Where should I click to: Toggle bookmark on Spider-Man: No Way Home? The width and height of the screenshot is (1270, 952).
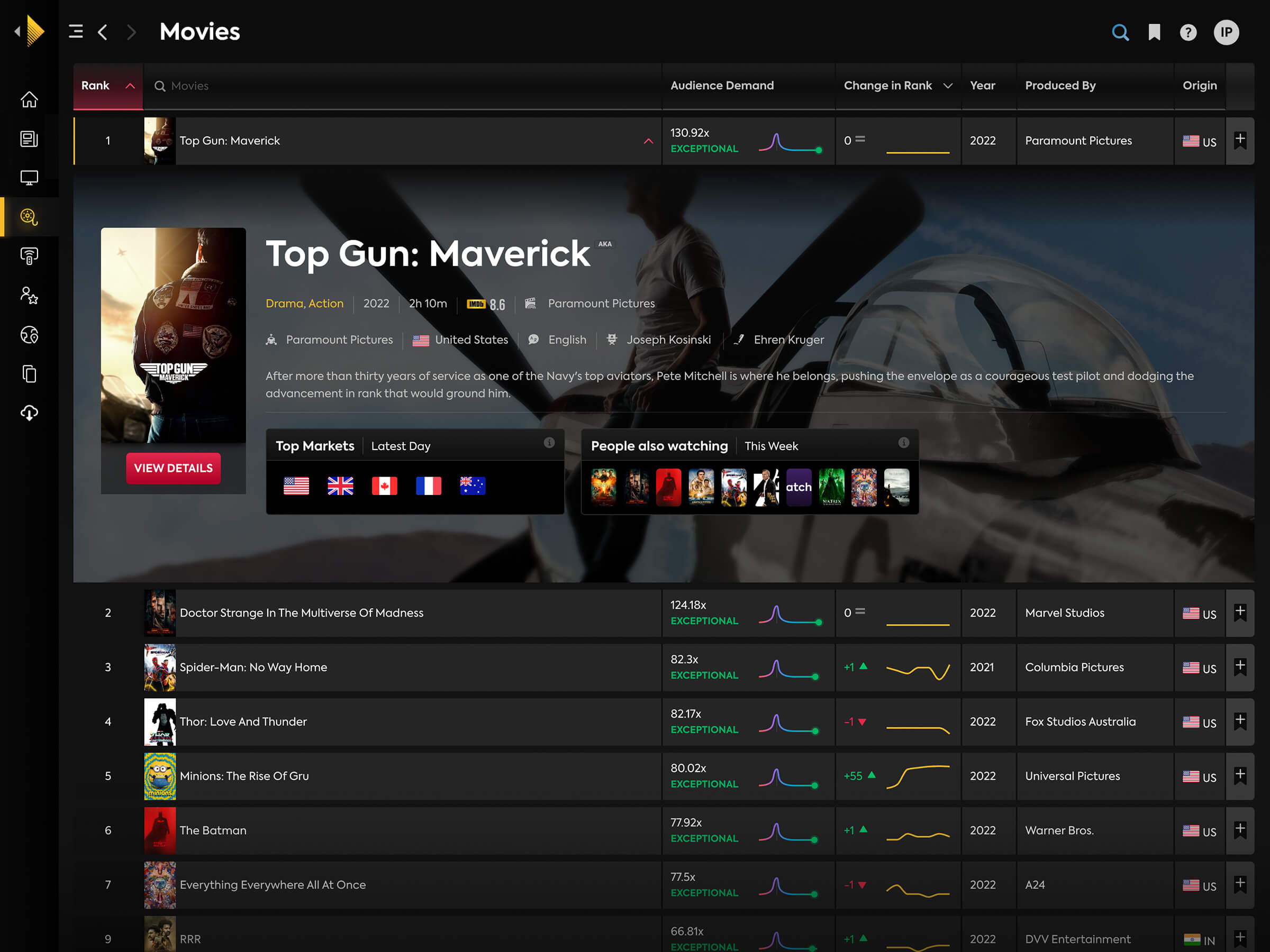(1239, 666)
